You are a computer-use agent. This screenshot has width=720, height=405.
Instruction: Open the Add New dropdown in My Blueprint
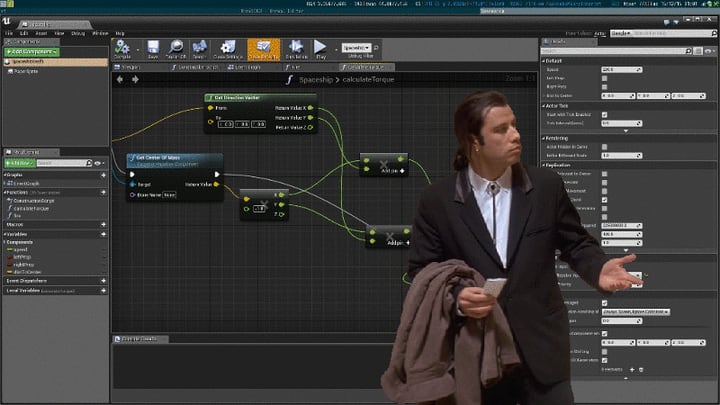click(x=19, y=163)
